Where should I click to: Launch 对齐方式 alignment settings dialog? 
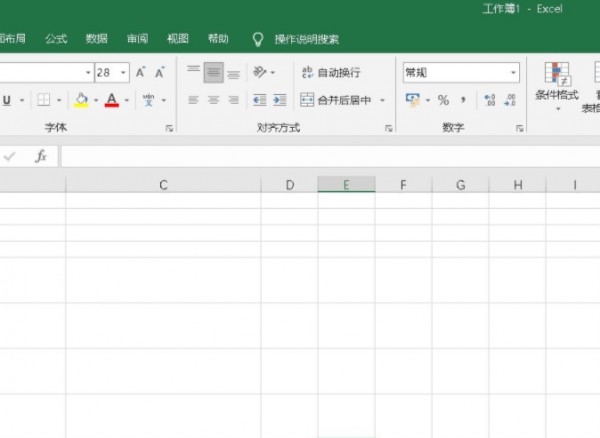[388, 129]
